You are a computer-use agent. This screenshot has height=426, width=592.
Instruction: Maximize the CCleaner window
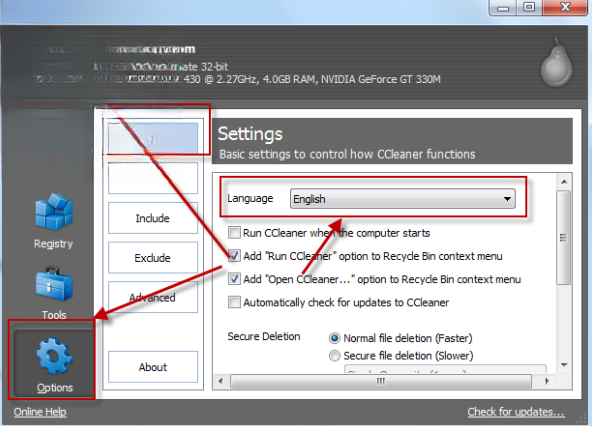pyautogui.click(x=529, y=7)
